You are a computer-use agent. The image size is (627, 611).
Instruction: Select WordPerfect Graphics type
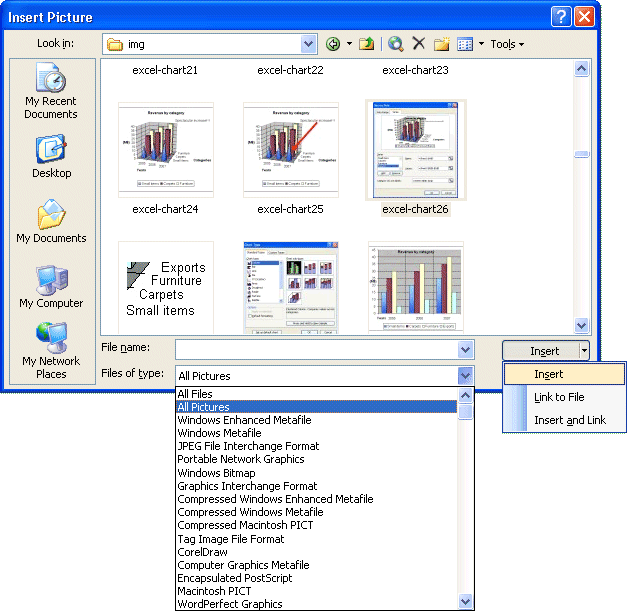pos(317,604)
